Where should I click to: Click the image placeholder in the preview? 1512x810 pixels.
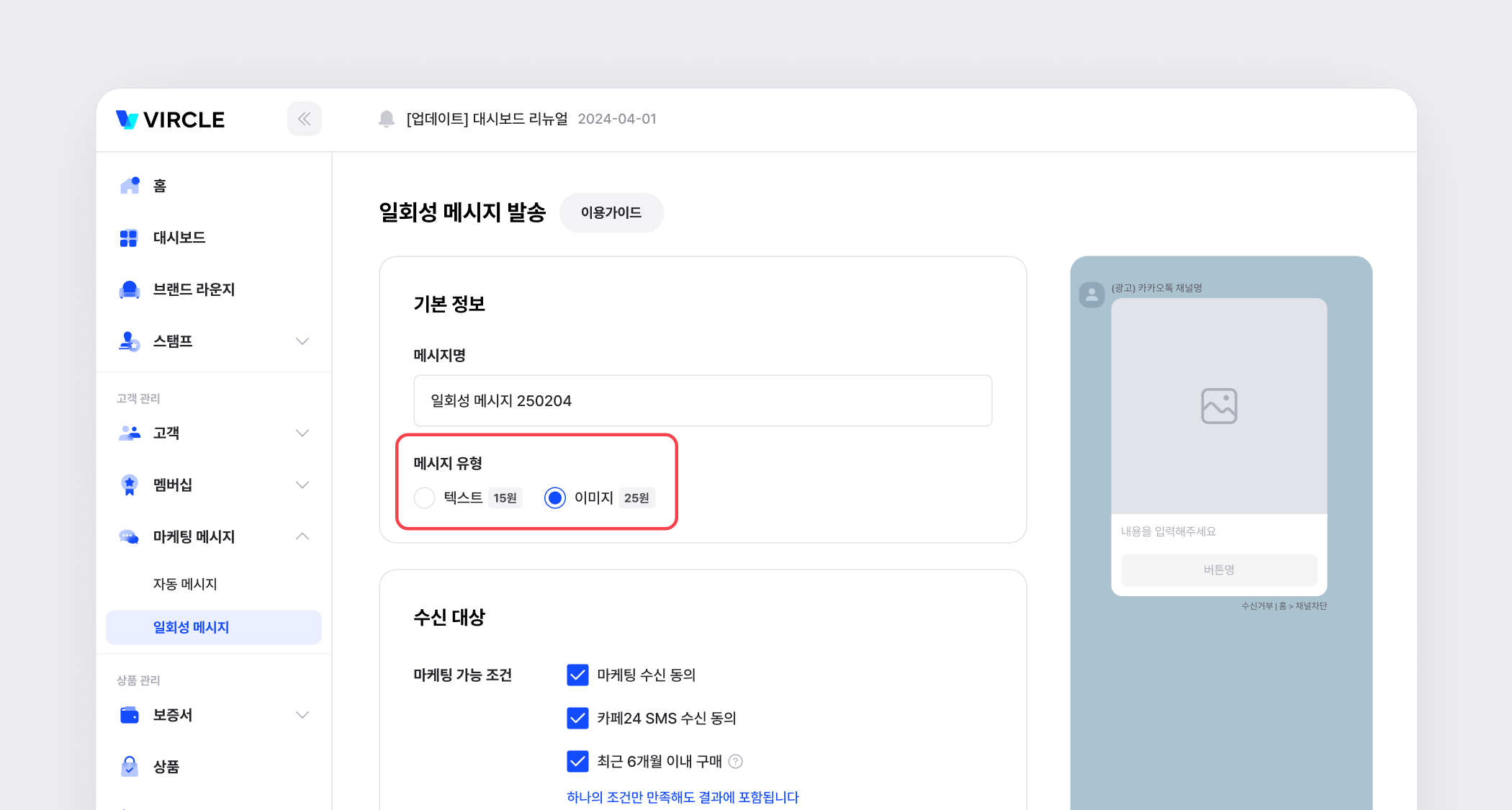tap(1219, 406)
